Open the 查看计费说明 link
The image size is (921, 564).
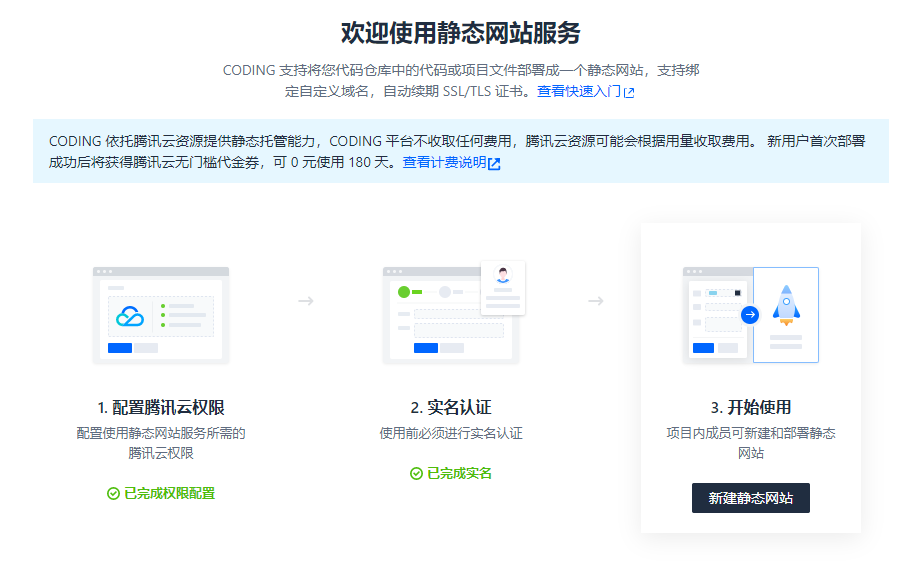point(444,162)
